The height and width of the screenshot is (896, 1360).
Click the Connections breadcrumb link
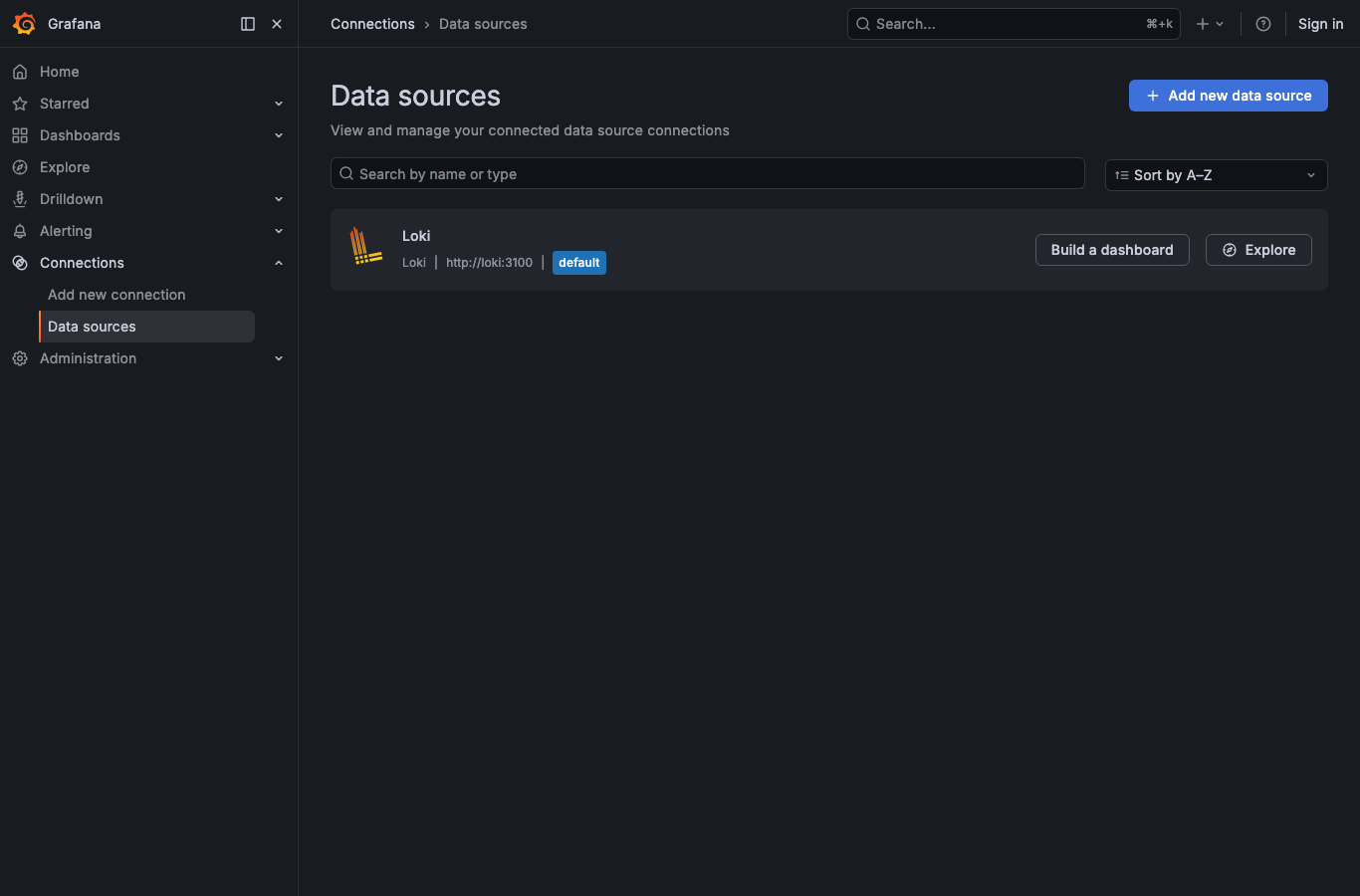click(372, 24)
